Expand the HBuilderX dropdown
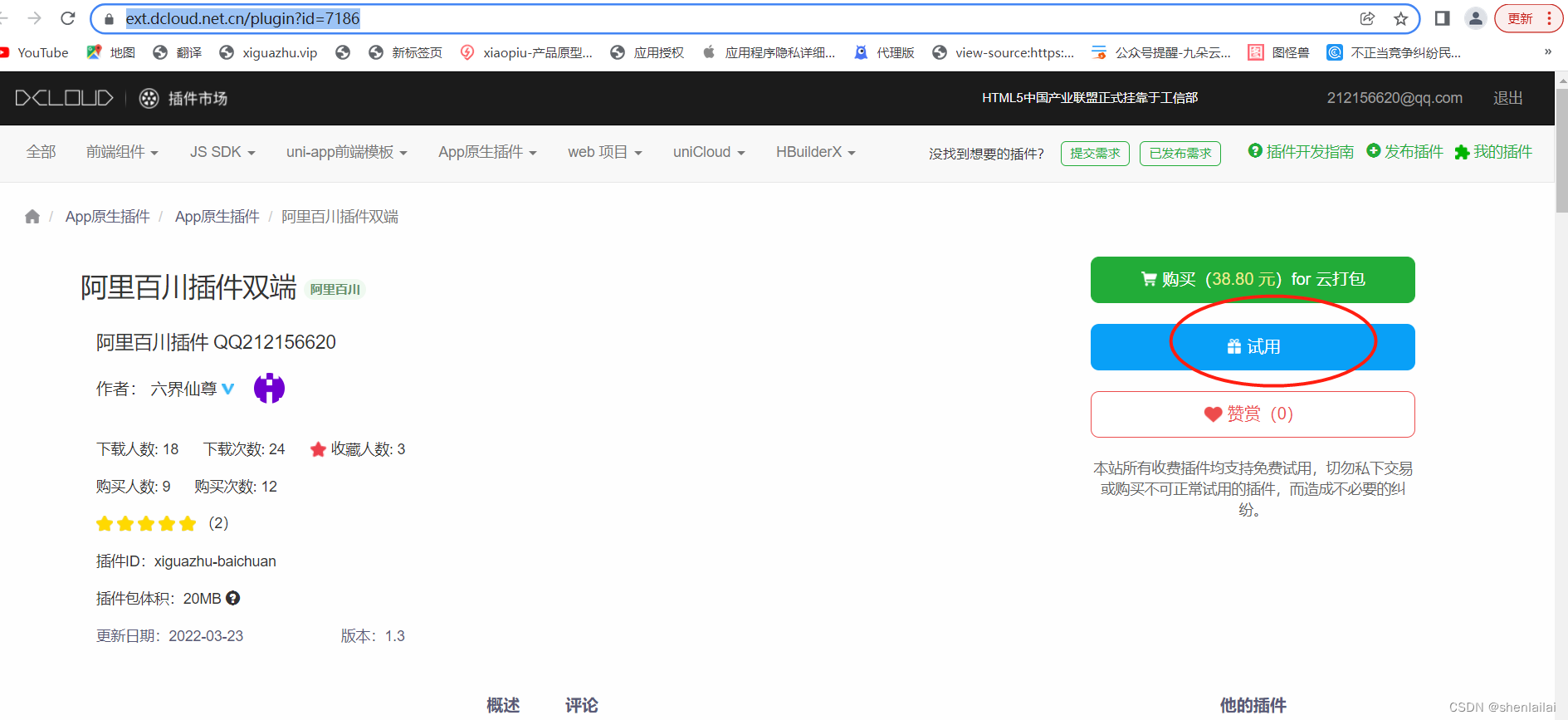 816,152
